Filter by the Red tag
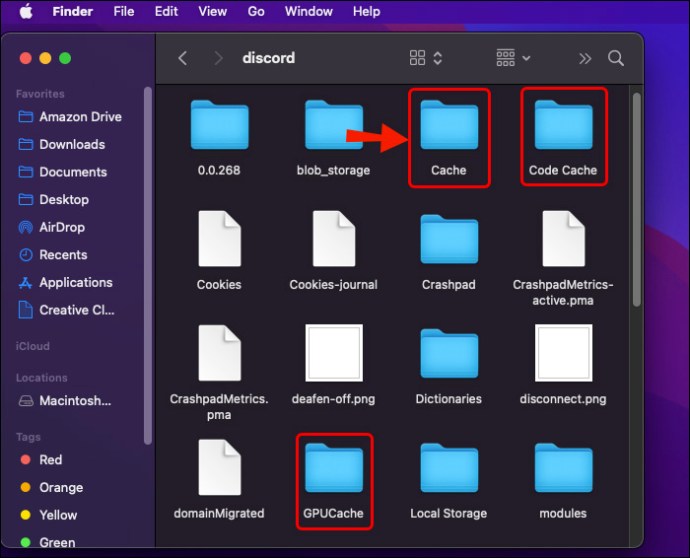 pos(41,460)
